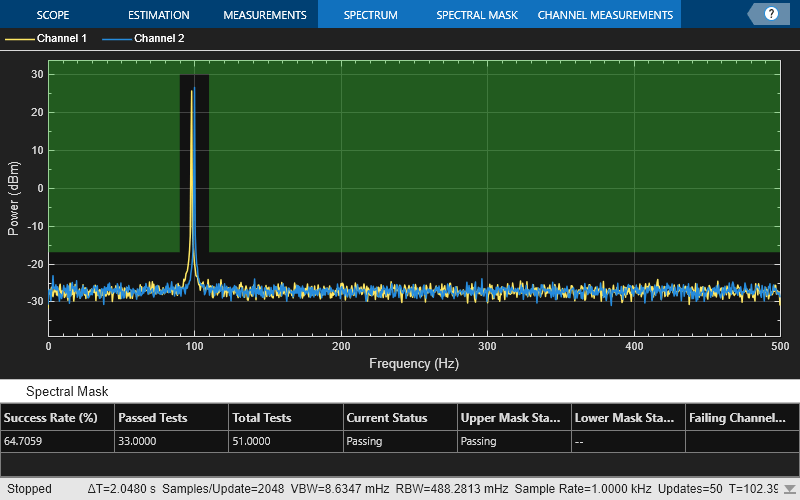Open the help question mark icon
This screenshot has height=500, width=800.
(771, 14)
